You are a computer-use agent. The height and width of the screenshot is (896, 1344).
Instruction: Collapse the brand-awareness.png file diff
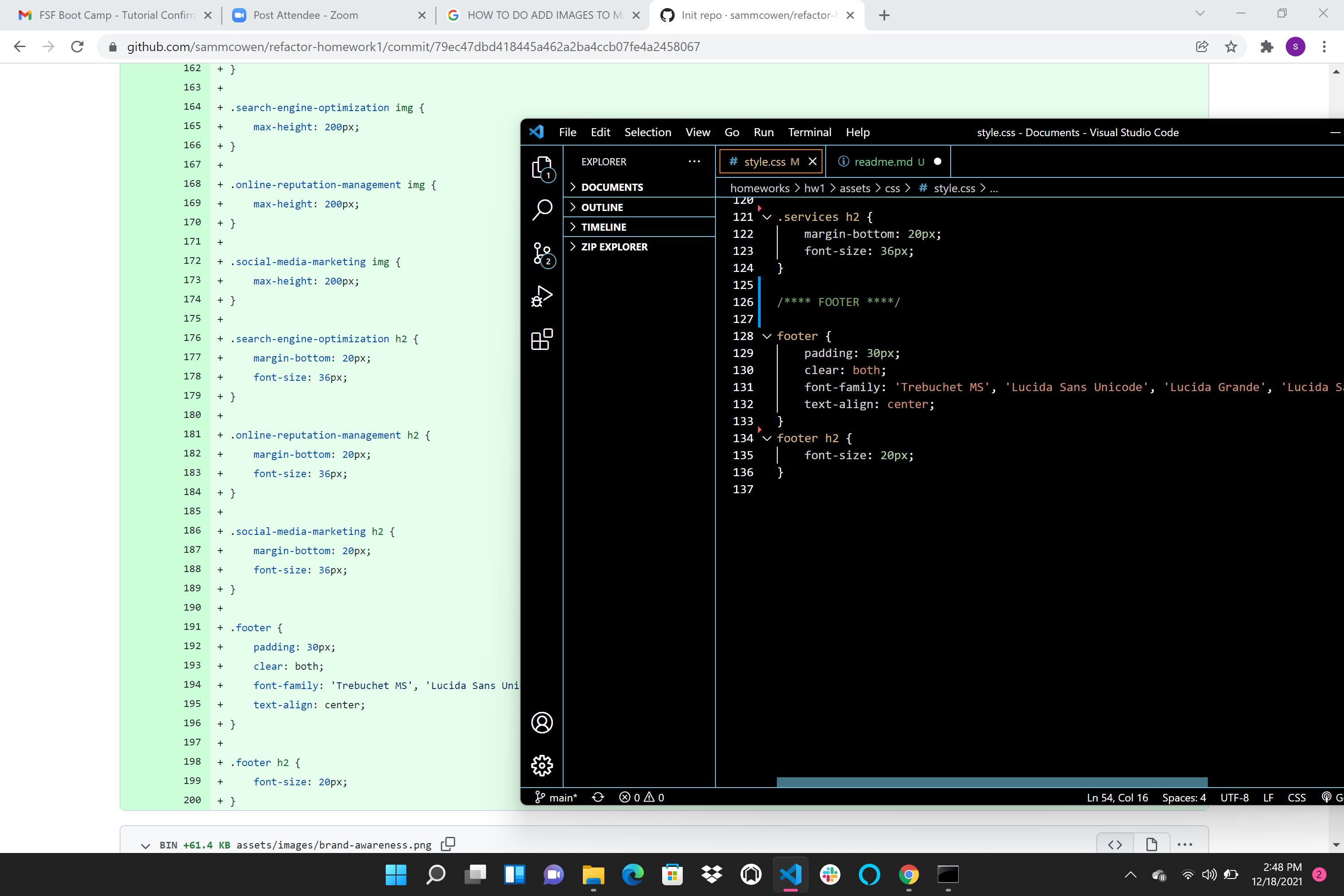click(145, 845)
